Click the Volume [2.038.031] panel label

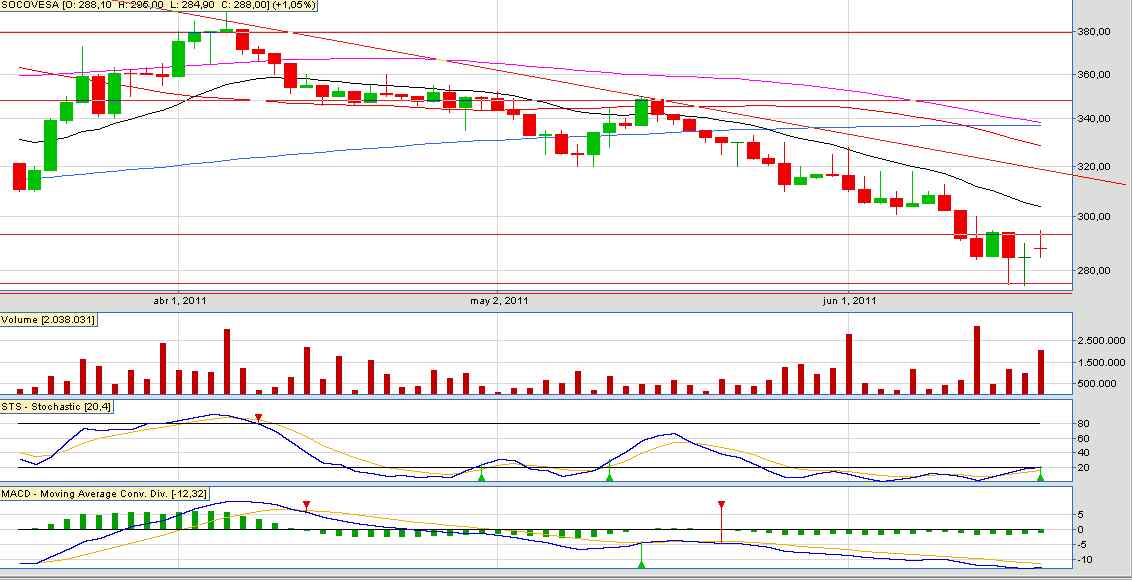click(48, 319)
